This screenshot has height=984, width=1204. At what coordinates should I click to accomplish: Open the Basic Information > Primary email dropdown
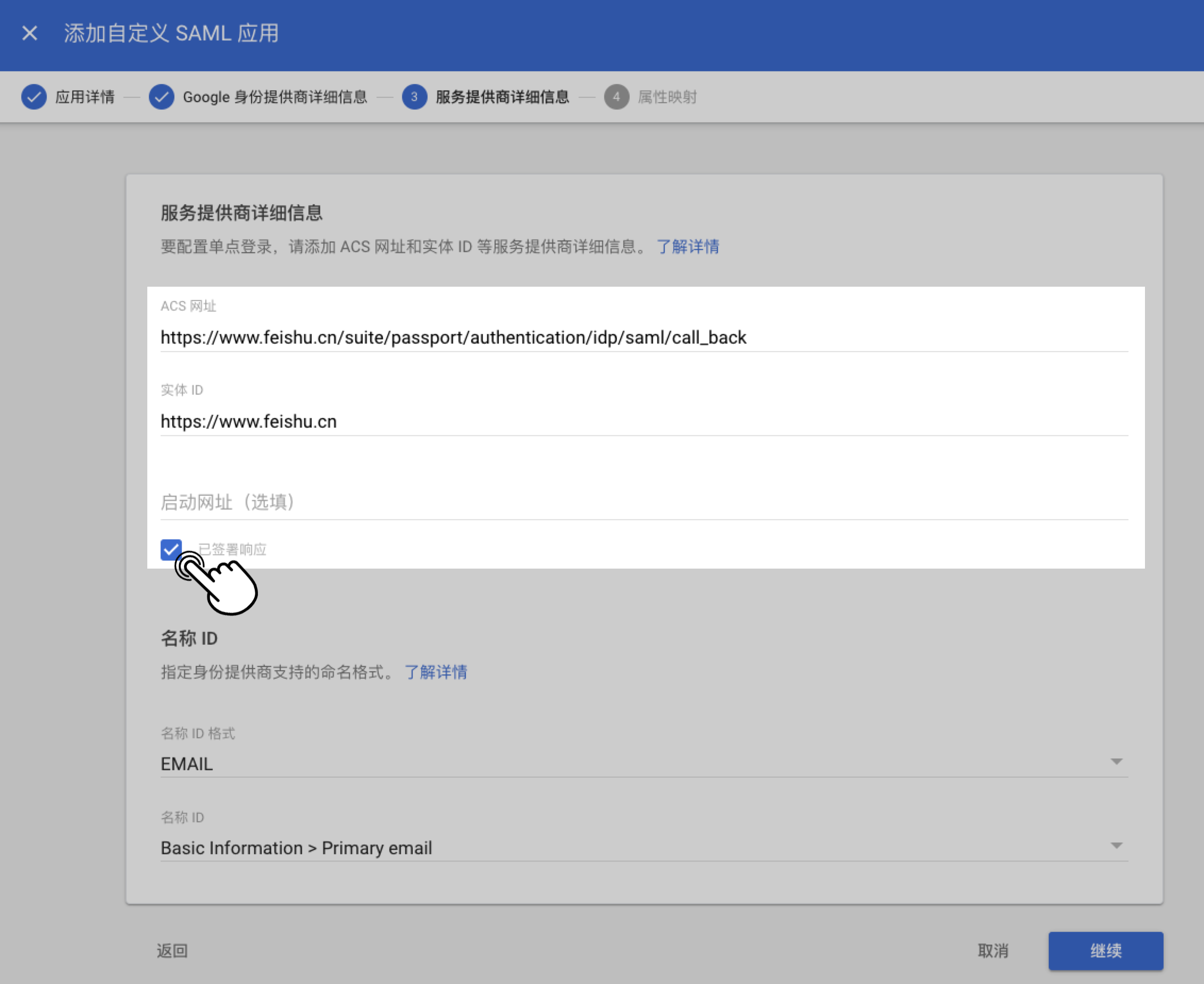(644, 847)
